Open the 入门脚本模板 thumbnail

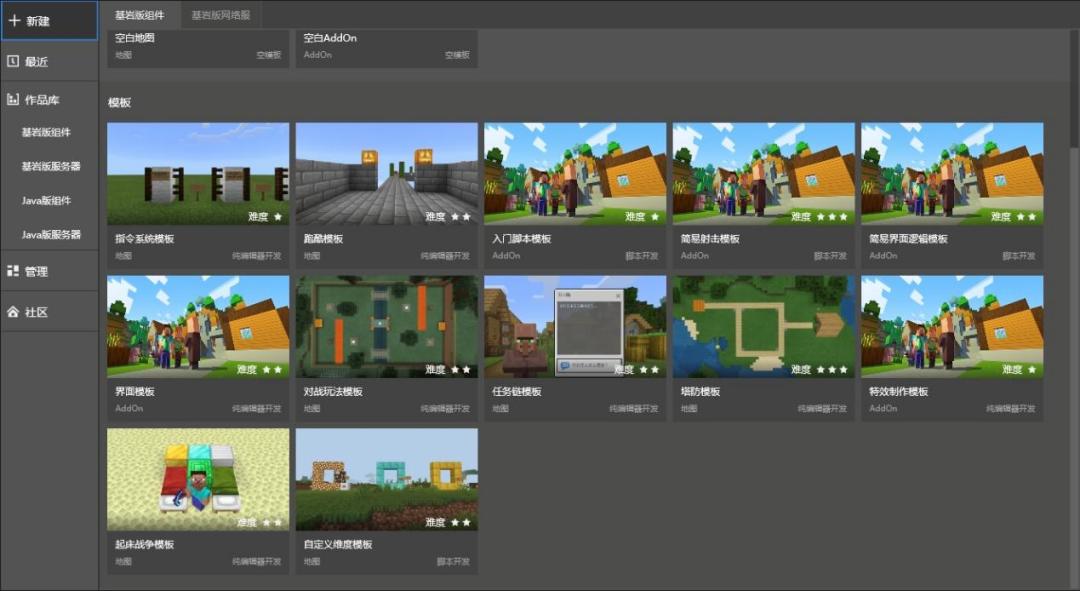pyautogui.click(x=575, y=174)
